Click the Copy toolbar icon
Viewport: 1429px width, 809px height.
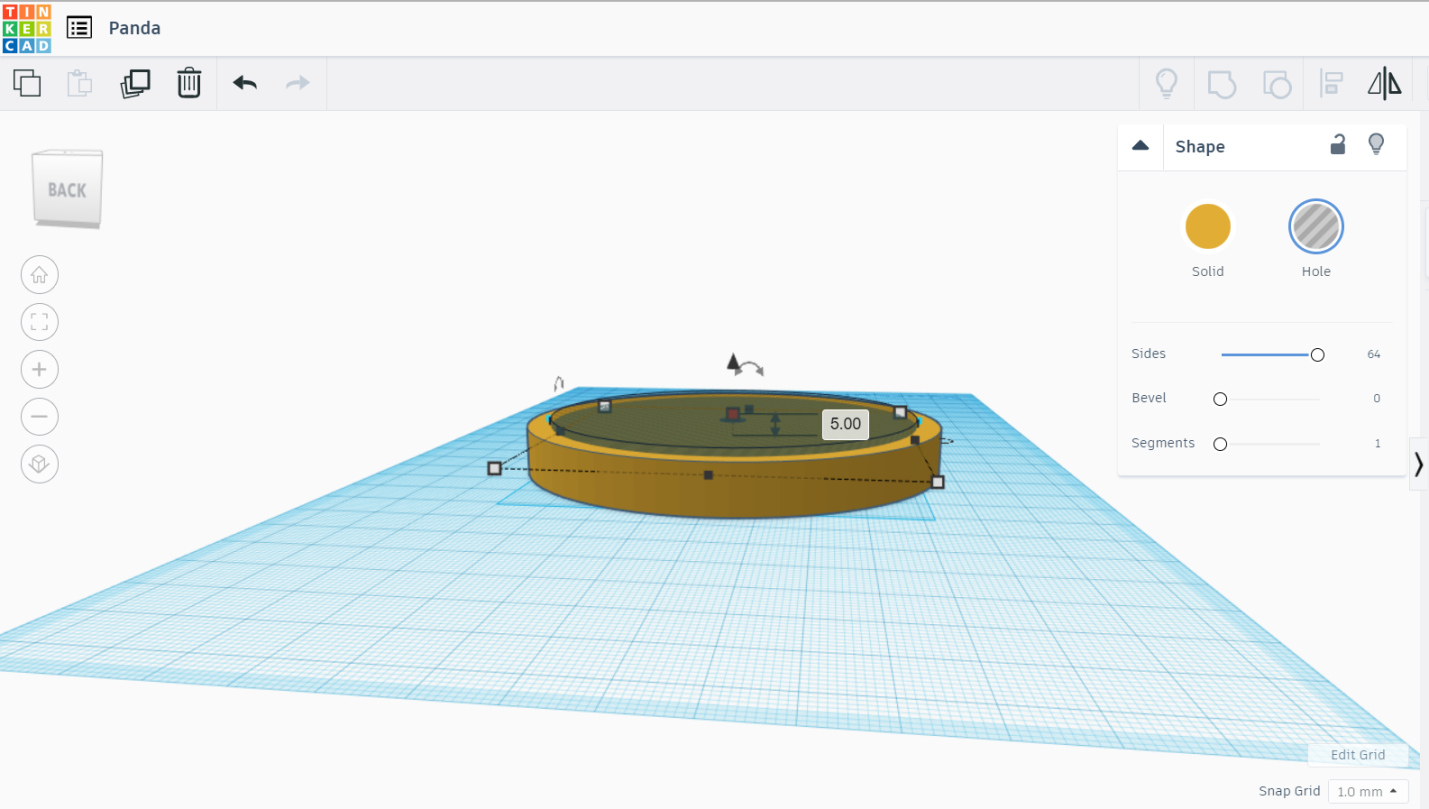[x=27, y=83]
